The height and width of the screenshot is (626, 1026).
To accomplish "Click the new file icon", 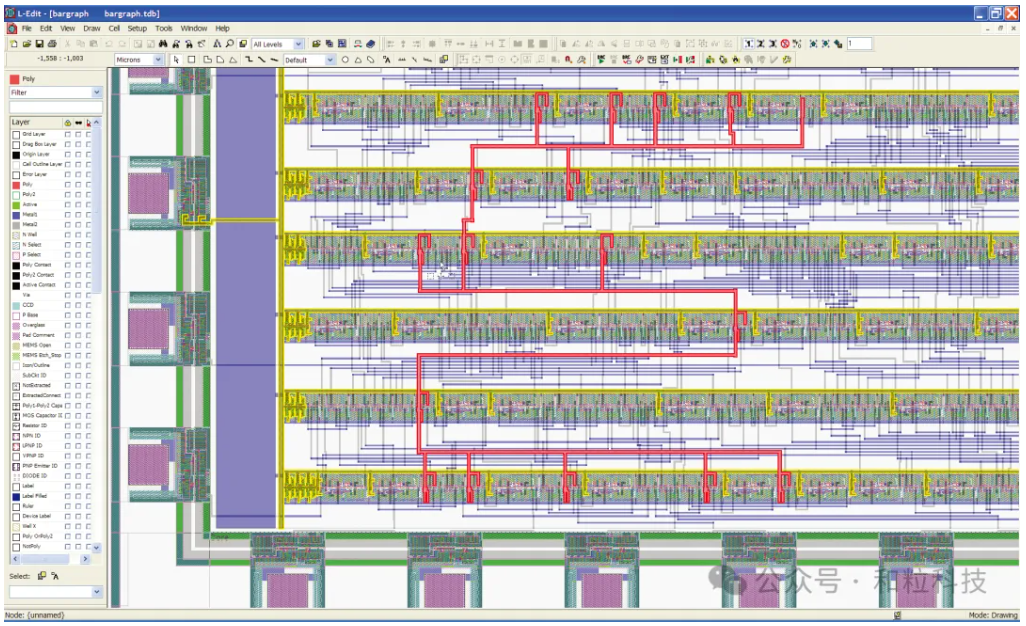I will click(x=13, y=44).
